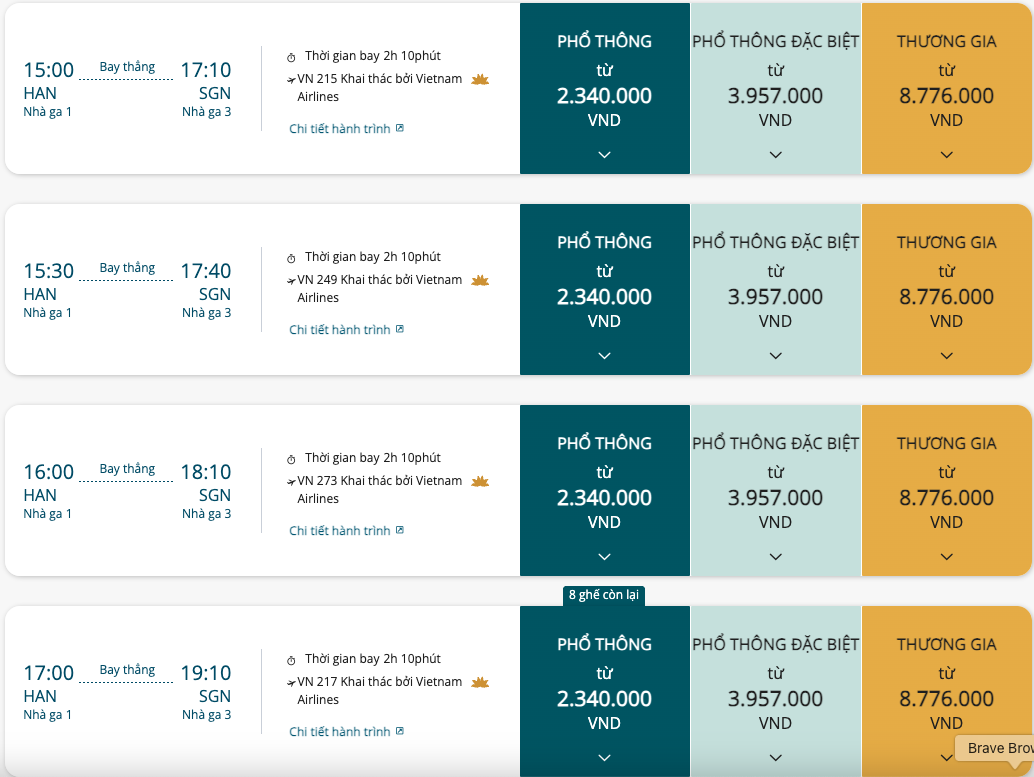Click the airplane icon next to VN 249
1034x777 pixels.
pyautogui.click(x=291, y=281)
